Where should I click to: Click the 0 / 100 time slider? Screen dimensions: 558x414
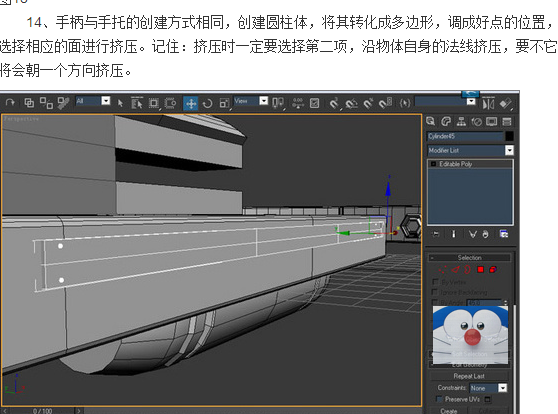(x=42, y=411)
